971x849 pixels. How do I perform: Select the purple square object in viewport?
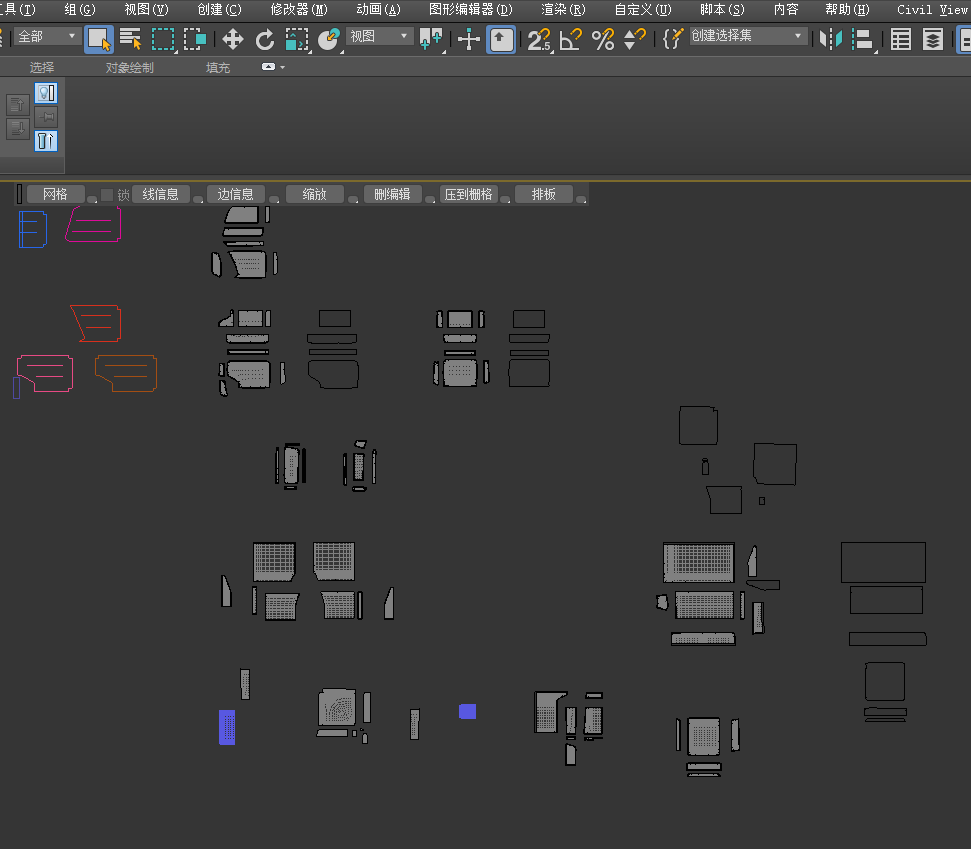click(x=468, y=712)
